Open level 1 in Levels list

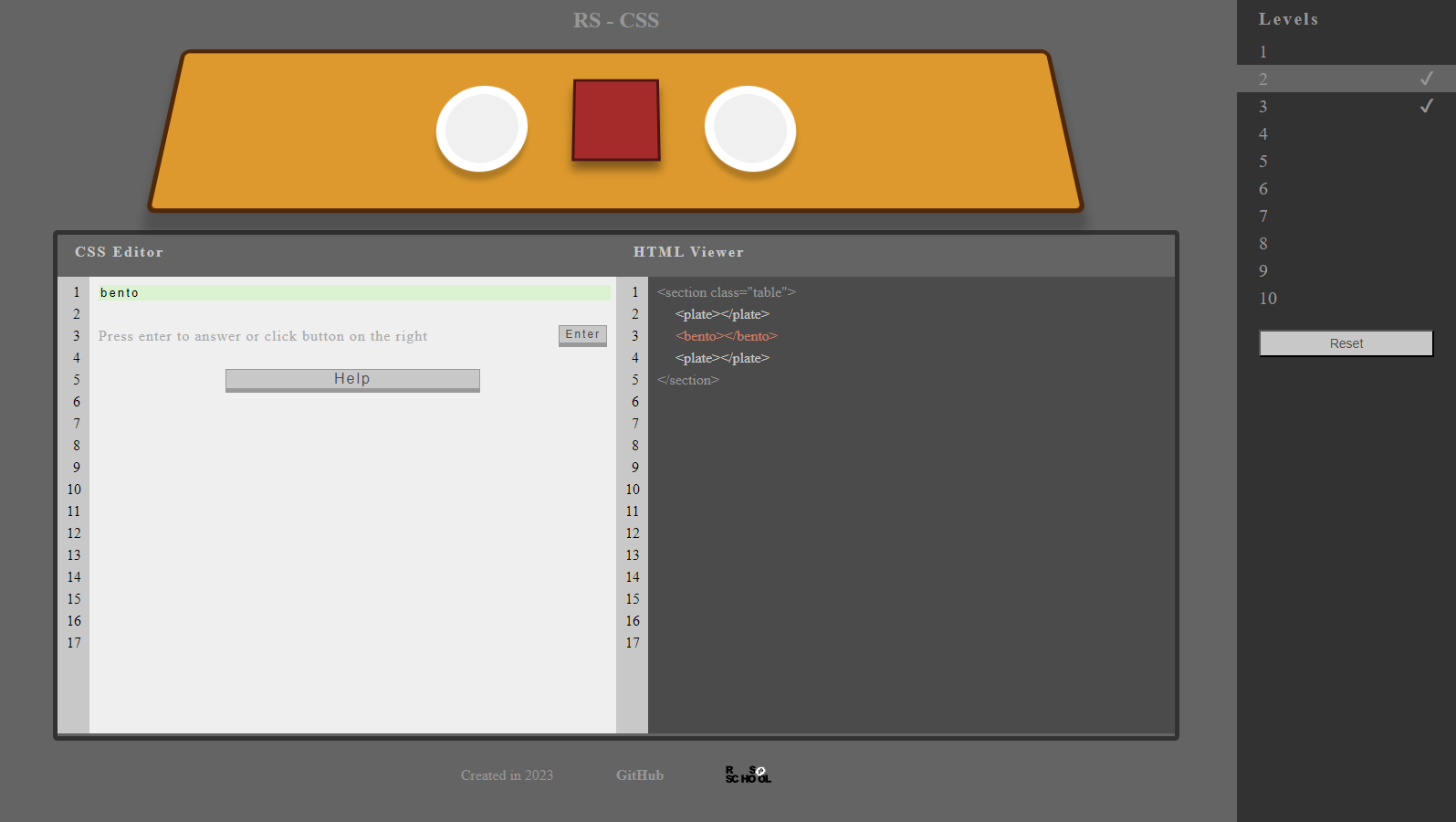1346,52
